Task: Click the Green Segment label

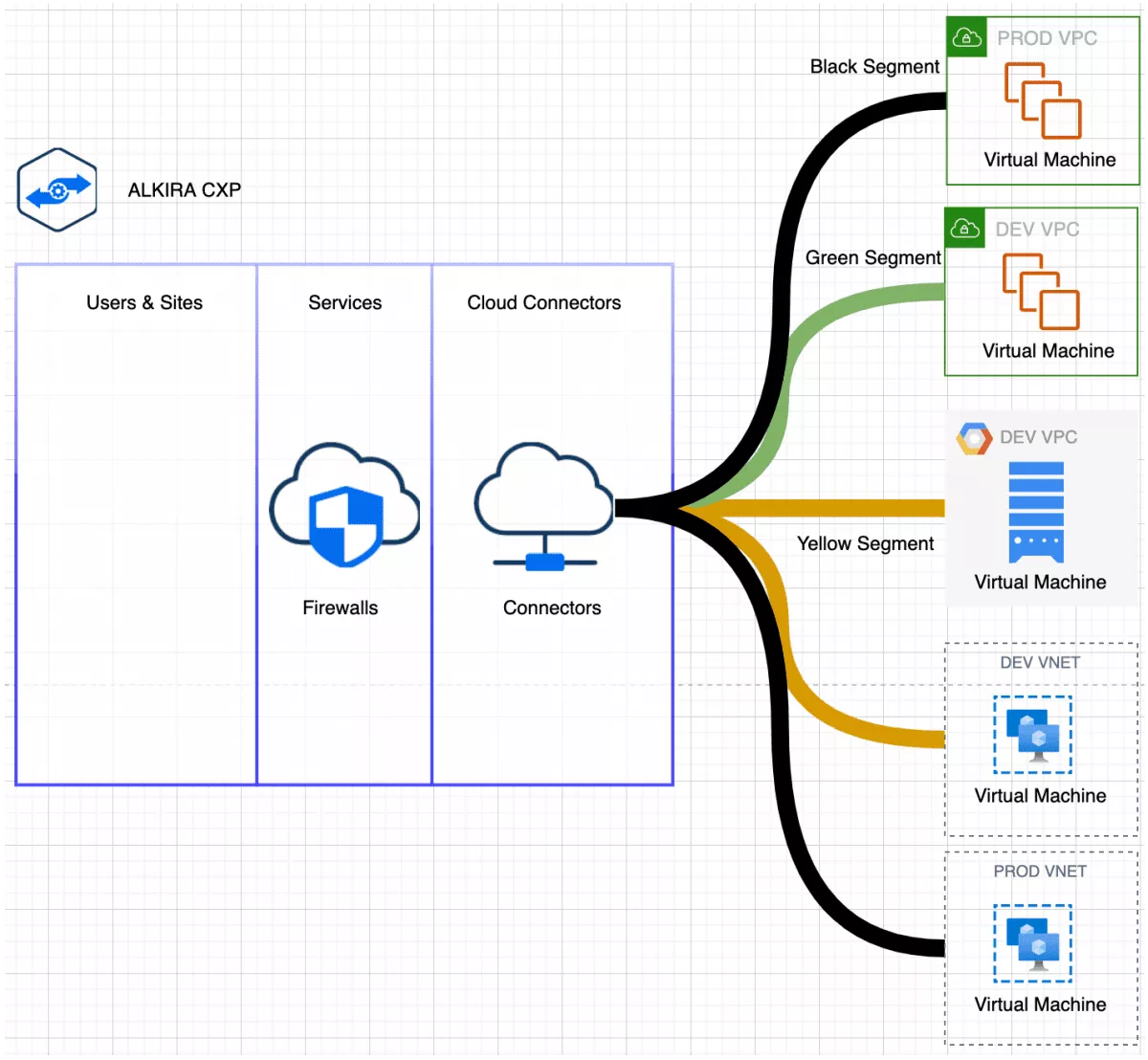Action: [872, 257]
